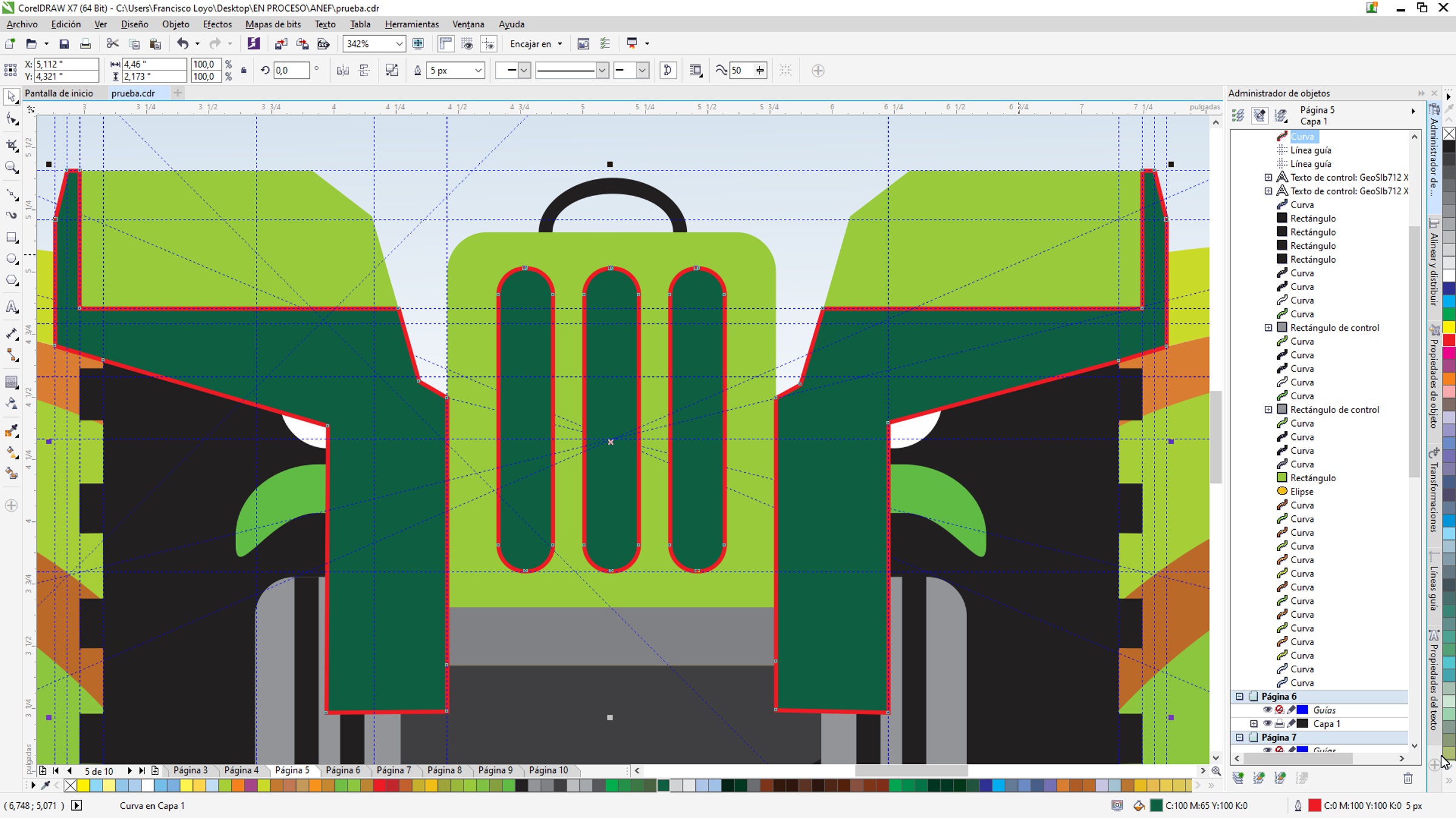
Task: Click the Close curve icon
Action: pyautogui.click(x=668, y=70)
